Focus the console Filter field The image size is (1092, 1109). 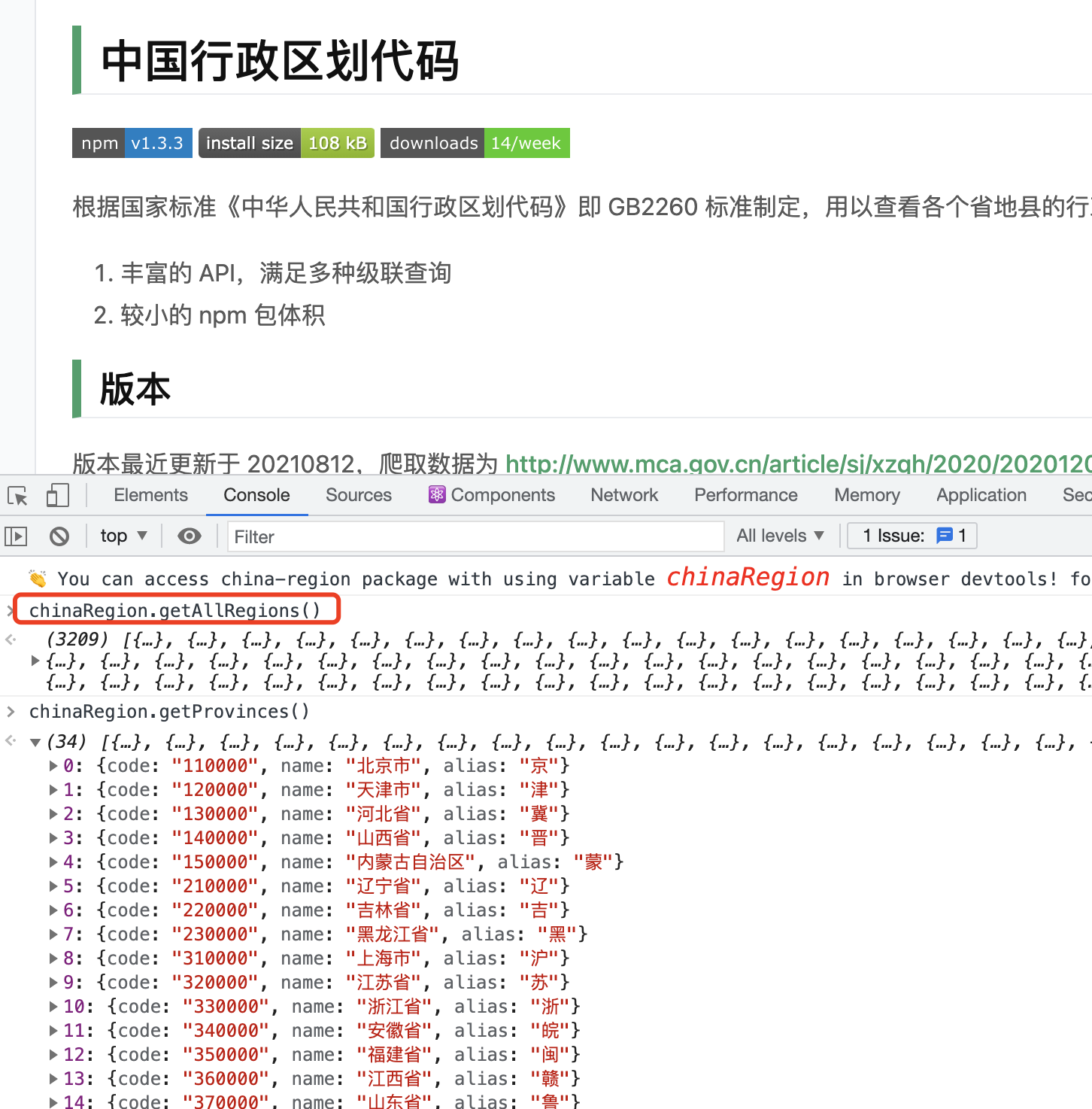click(x=475, y=536)
